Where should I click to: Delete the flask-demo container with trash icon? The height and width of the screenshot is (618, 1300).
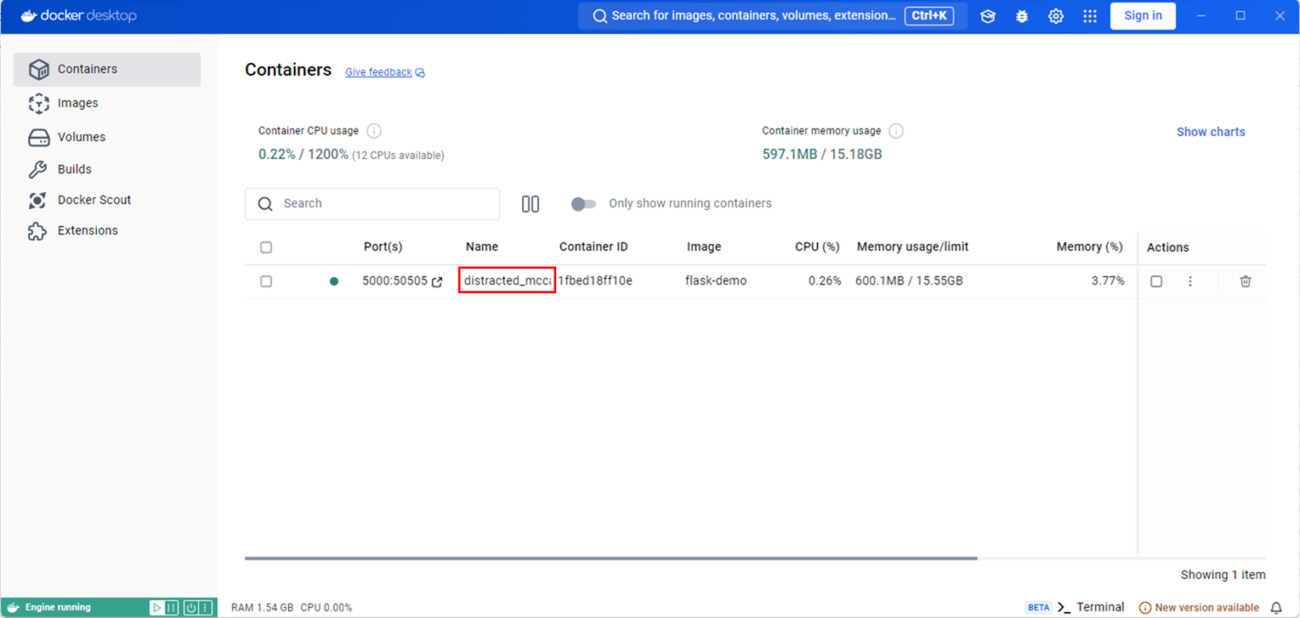[x=1245, y=281]
